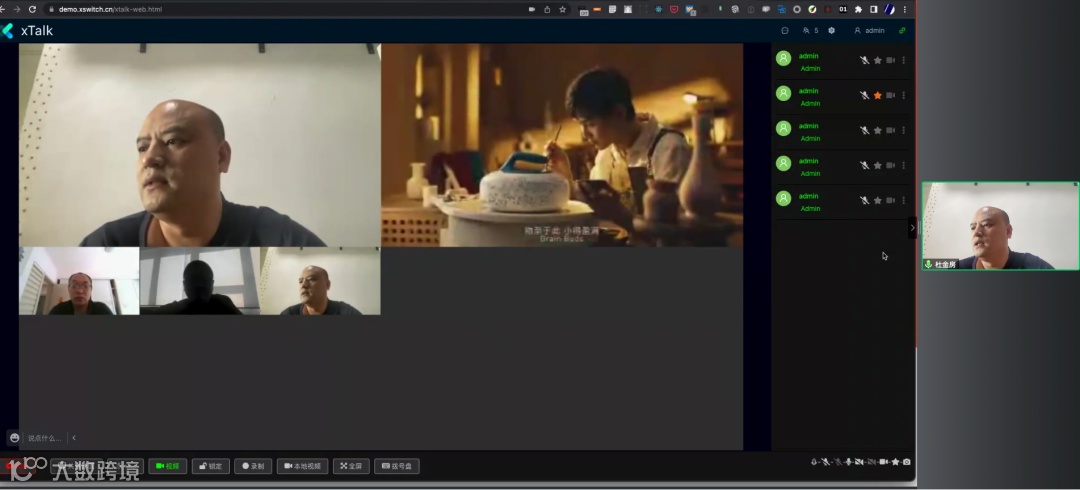The height and width of the screenshot is (490, 1080).
Task: Open the settings gear in xTalk header
Action: [x=831, y=30]
